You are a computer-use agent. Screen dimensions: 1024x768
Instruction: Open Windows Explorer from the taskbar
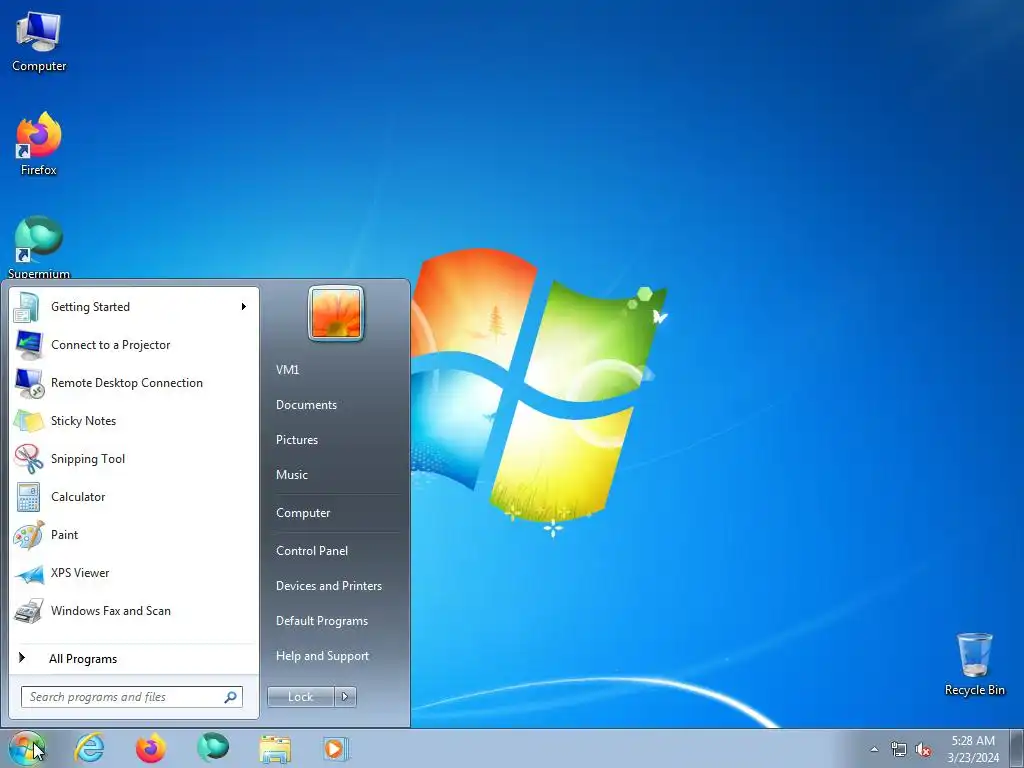(275, 749)
